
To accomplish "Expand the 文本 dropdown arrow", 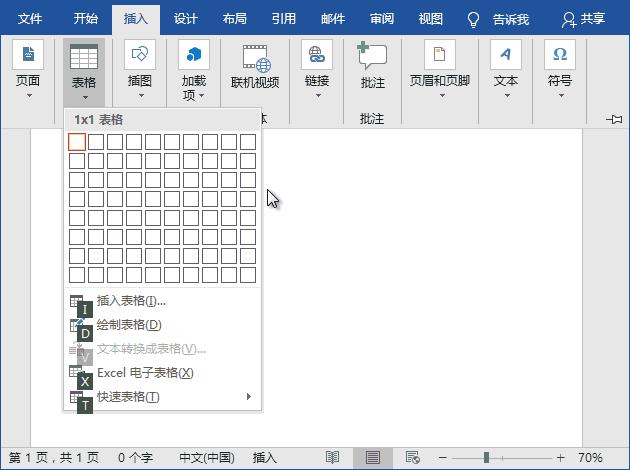I will pyautogui.click(x=507, y=96).
